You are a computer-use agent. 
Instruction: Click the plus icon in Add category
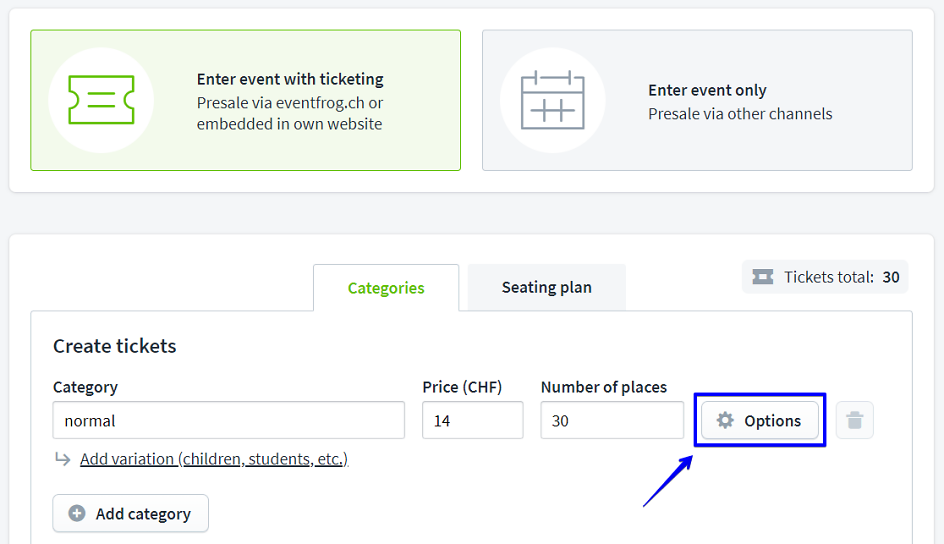click(77, 514)
